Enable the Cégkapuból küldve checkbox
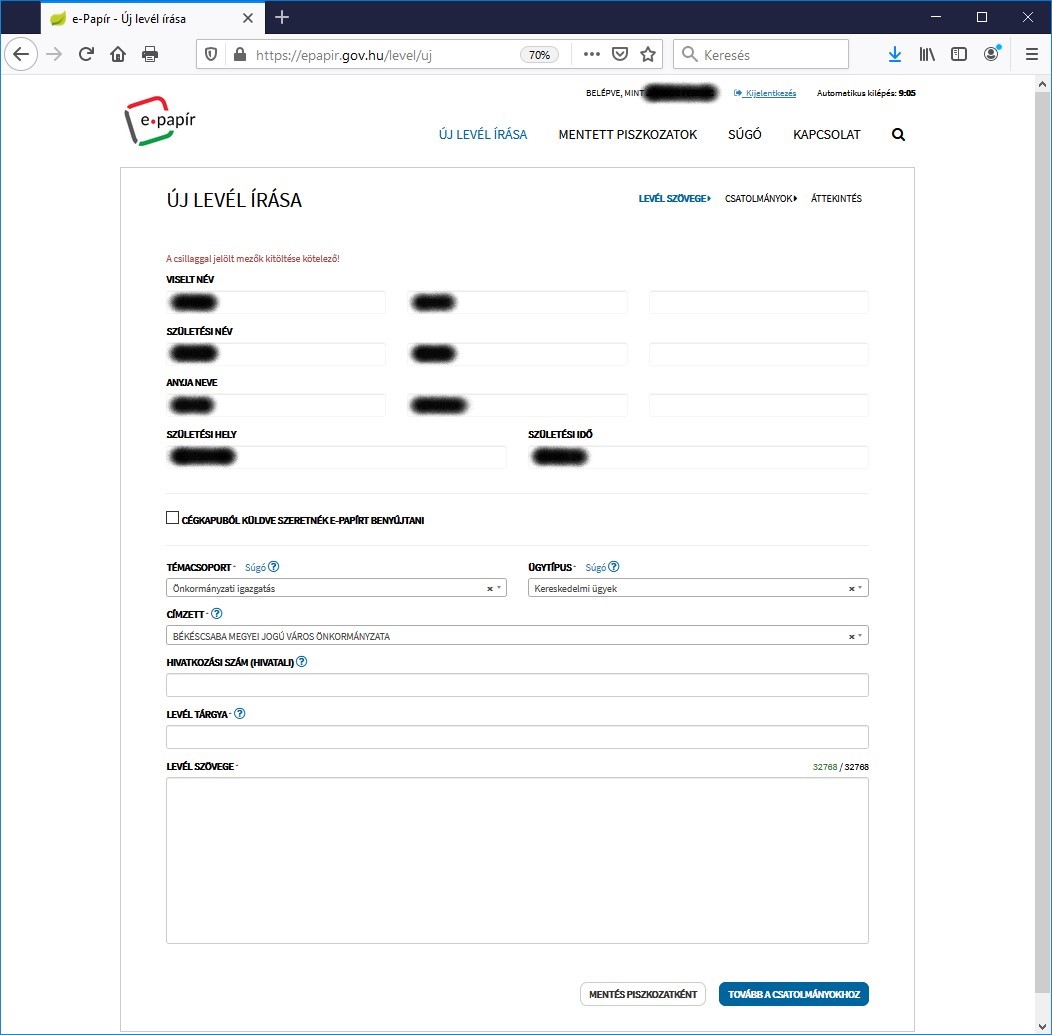 pos(172,516)
